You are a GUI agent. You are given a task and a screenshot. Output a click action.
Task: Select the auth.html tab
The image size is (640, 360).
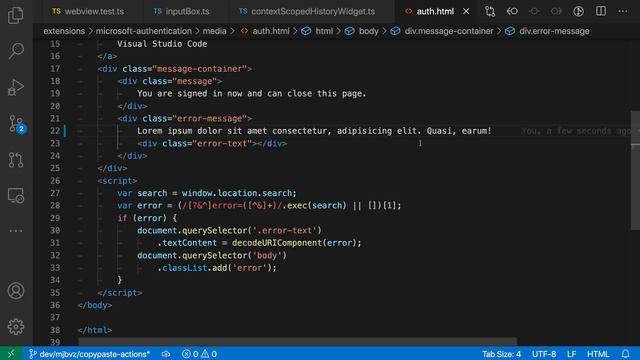point(435,11)
